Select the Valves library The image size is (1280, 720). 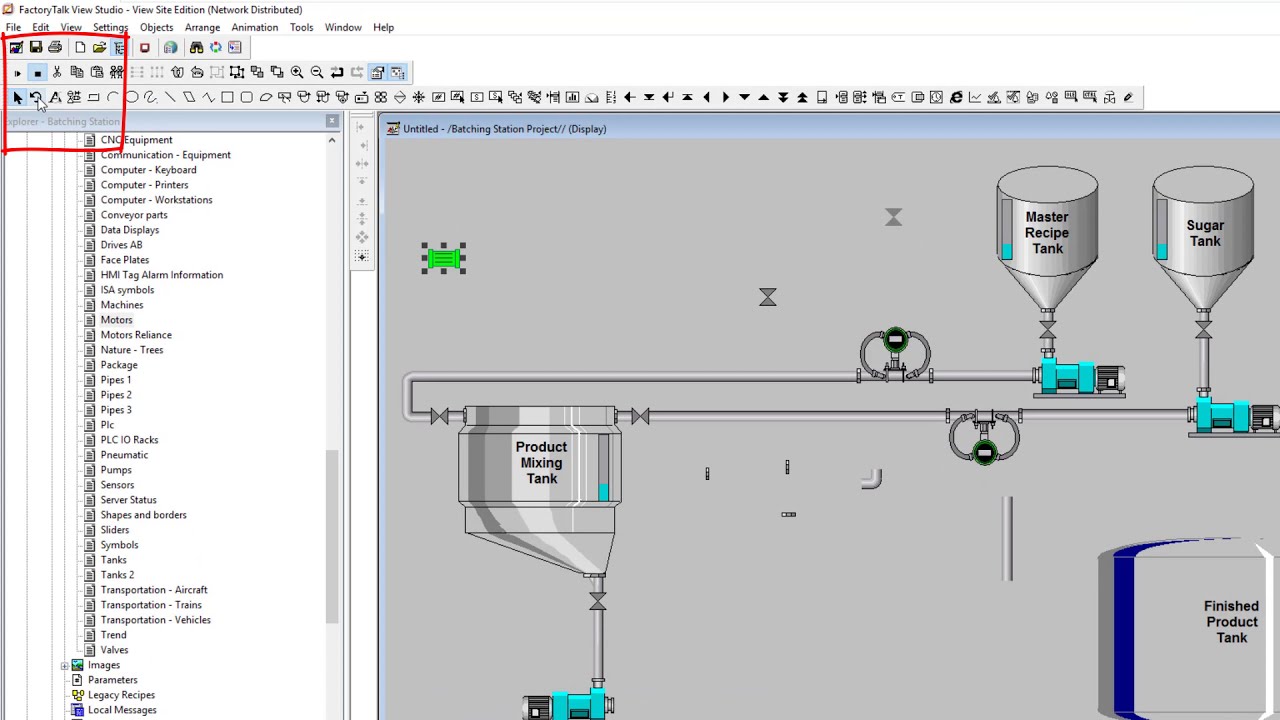pyautogui.click(x=114, y=650)
